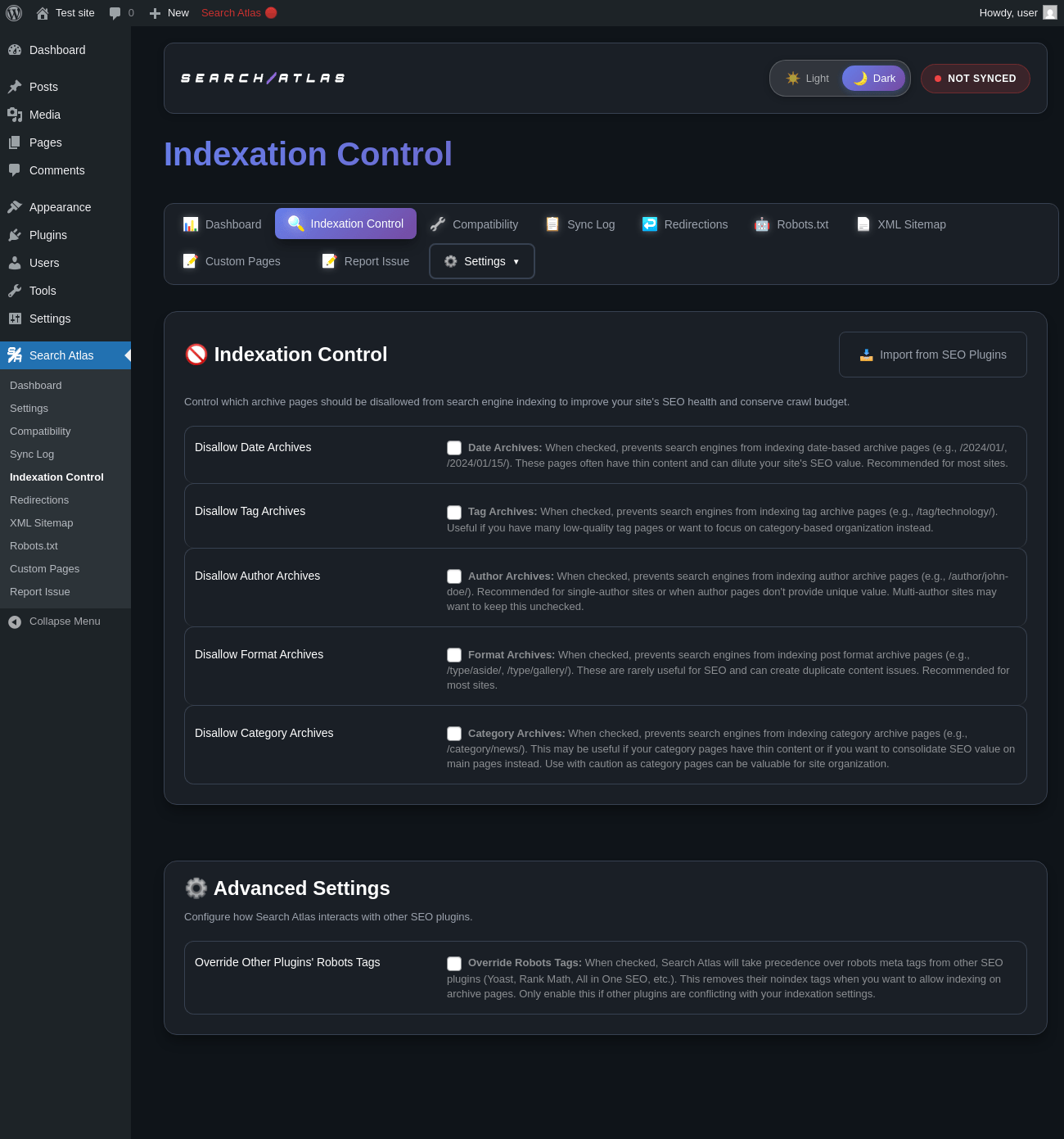This screenshot has height=1139, width=1064.
Task: Click the Dashboard gauge icon in sidebar
Action: click(x=15, y=50)
